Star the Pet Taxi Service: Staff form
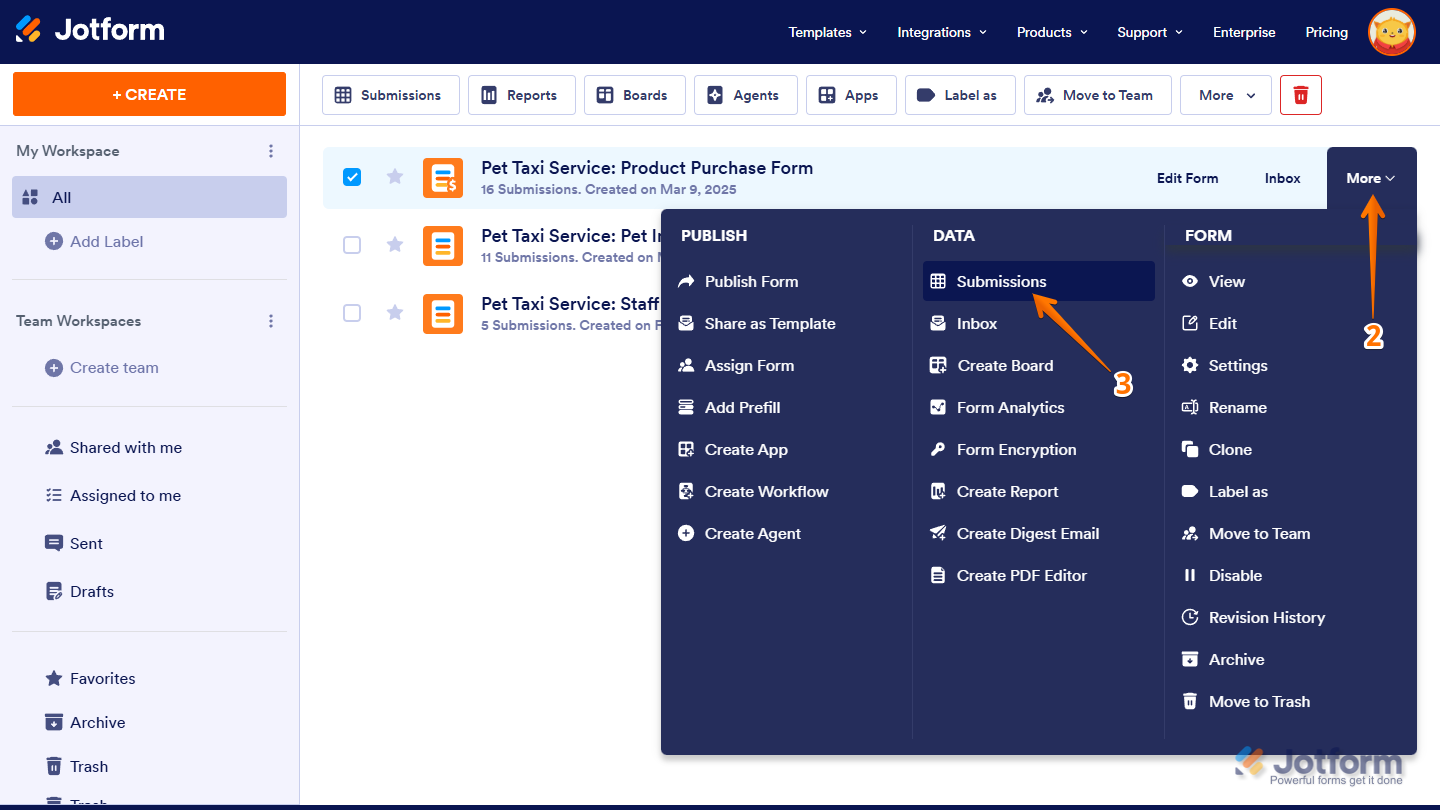This screenshot has width=1440, height=810. click(x=395, y=313)
